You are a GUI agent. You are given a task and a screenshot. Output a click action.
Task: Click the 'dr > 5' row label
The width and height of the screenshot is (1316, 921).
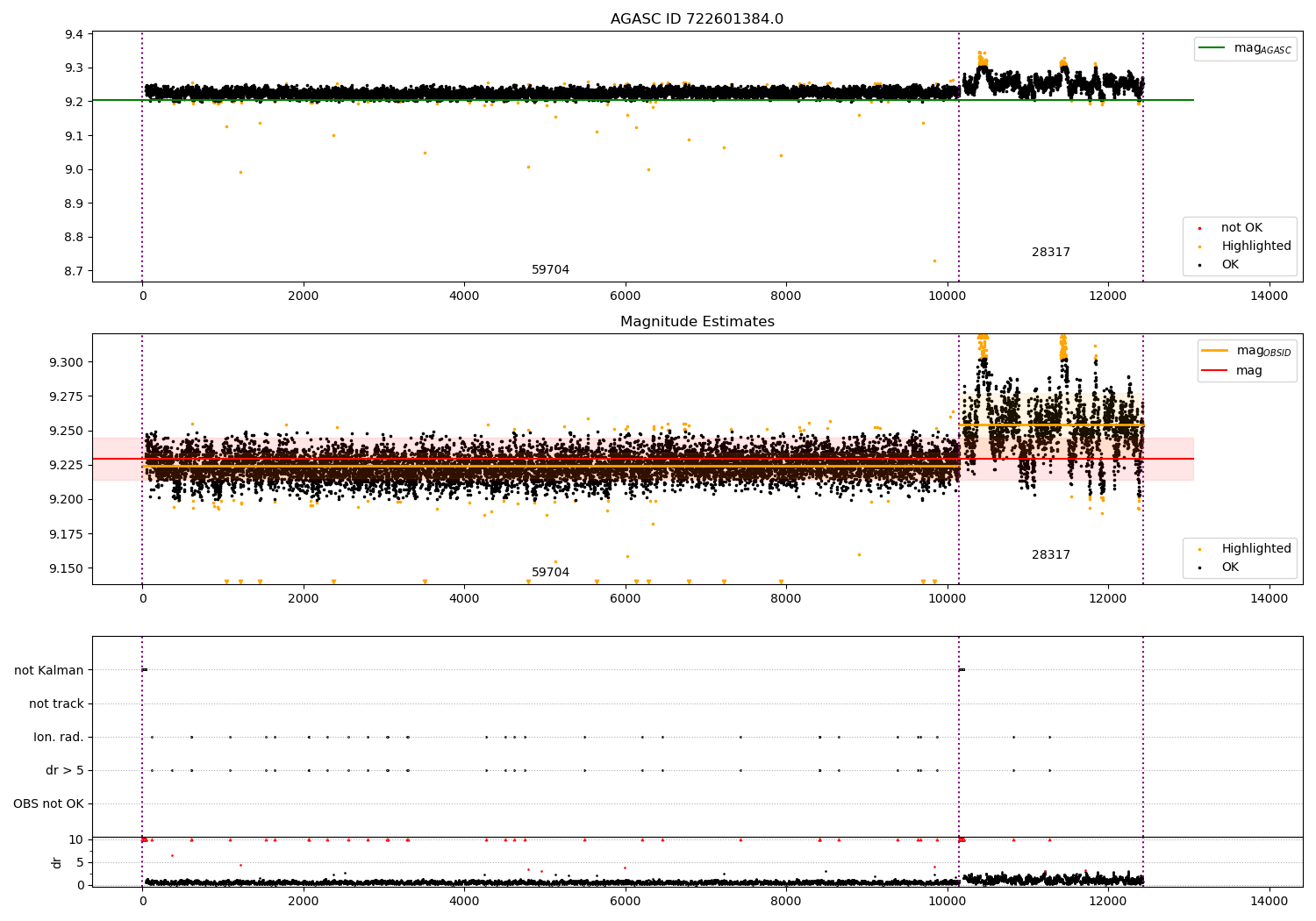click(65, 770)
